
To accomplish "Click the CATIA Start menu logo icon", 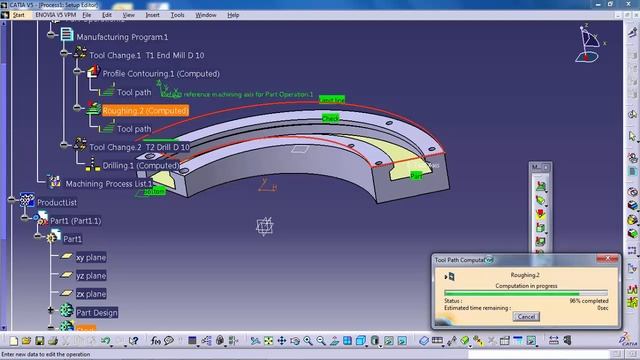I will tap(5, 15).
